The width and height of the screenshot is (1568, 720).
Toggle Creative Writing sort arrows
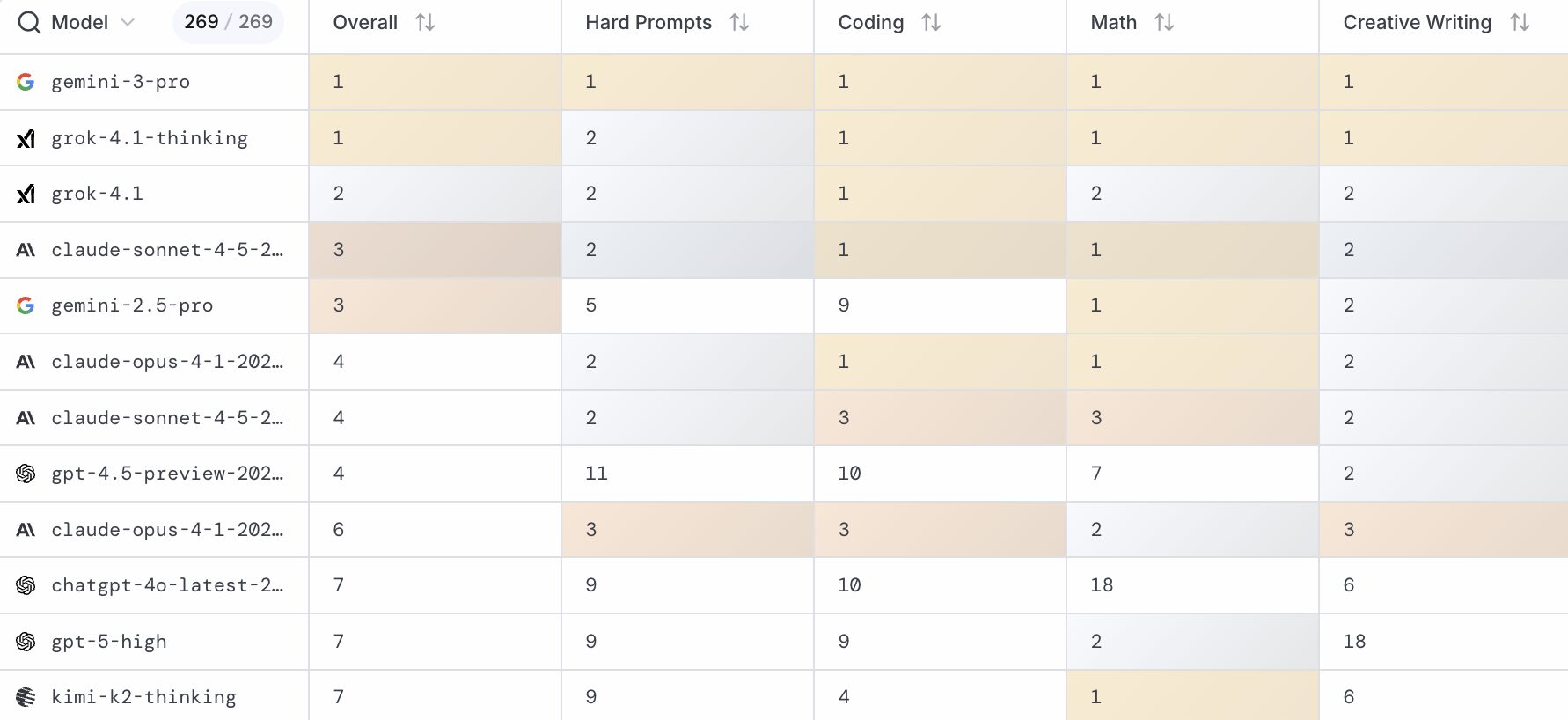click(1520, 23)
